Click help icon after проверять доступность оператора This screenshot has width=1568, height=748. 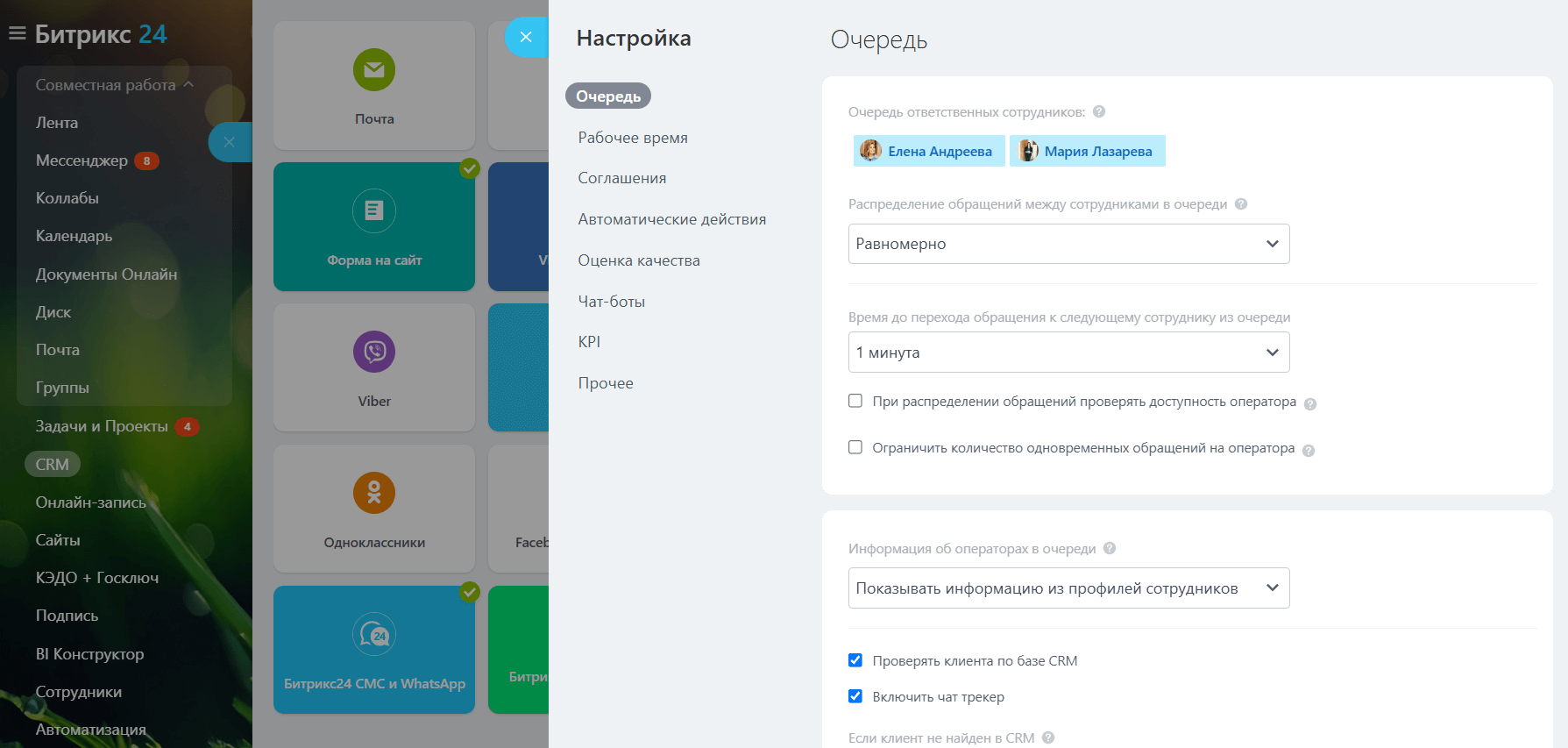point(1310,403)
